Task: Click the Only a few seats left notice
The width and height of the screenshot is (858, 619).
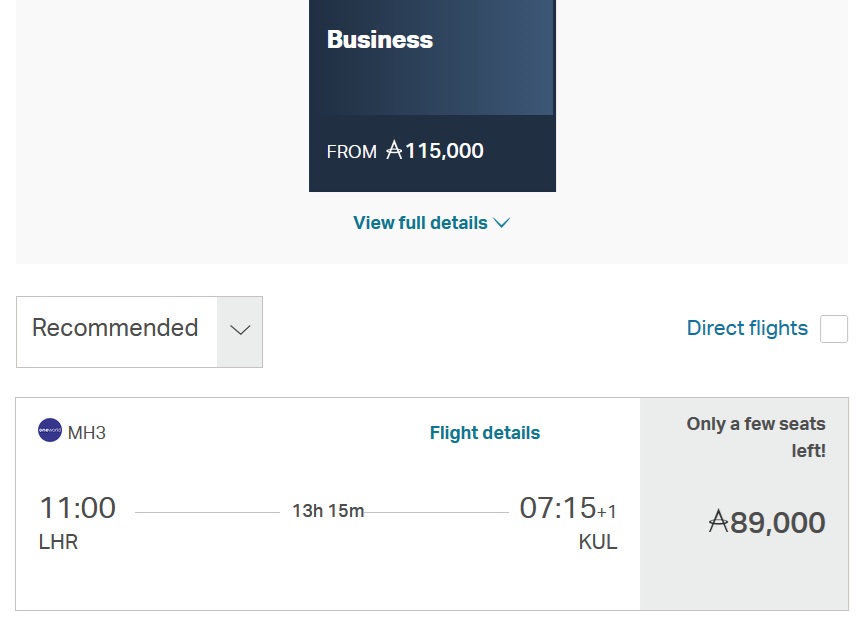Action: pyautogui.click(x=756, y=437)
